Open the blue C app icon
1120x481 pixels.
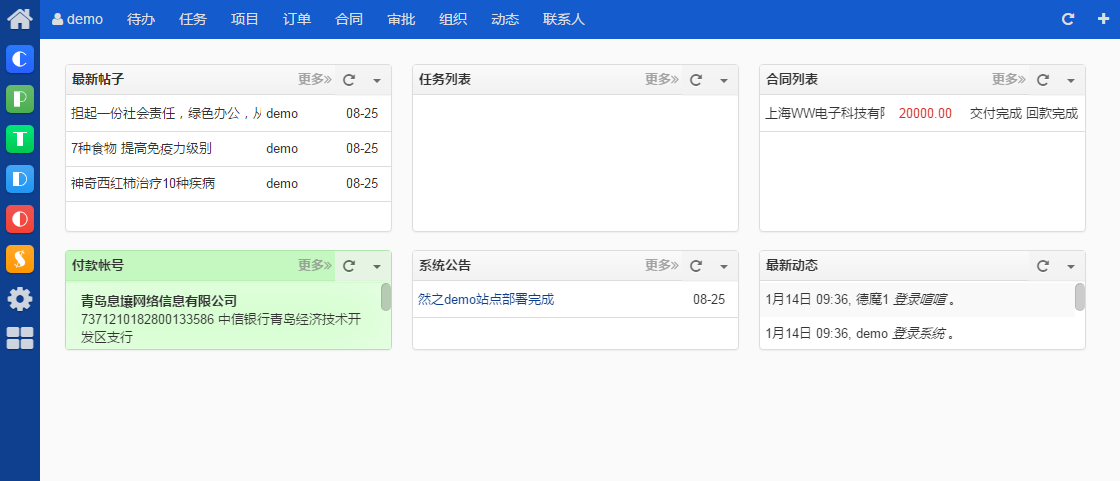[x=20, y=59]
